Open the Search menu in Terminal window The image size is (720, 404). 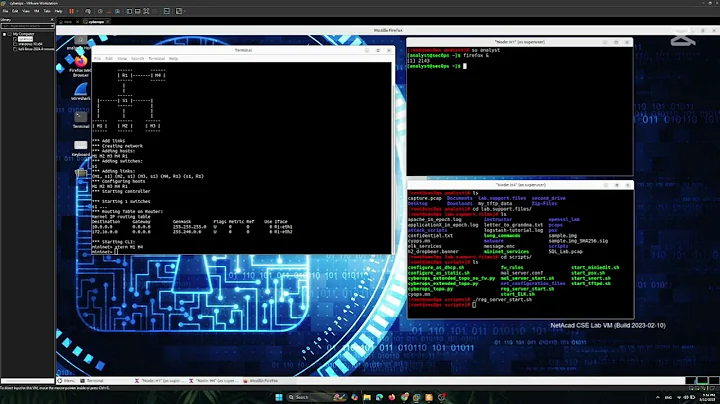137,59
